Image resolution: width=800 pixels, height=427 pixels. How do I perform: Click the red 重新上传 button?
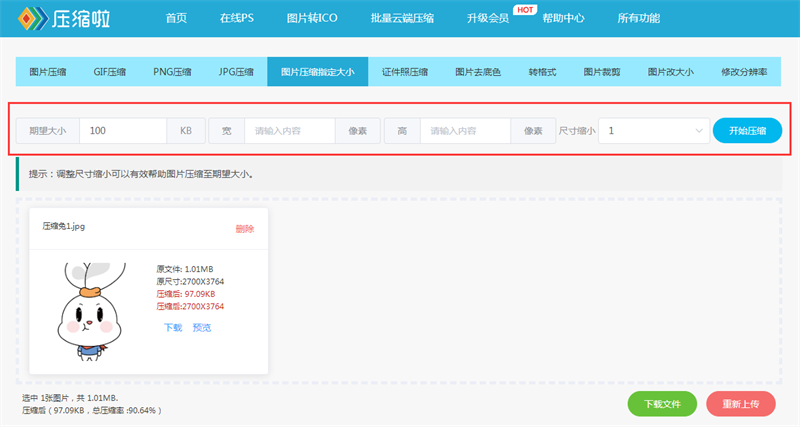coord(741,404)
